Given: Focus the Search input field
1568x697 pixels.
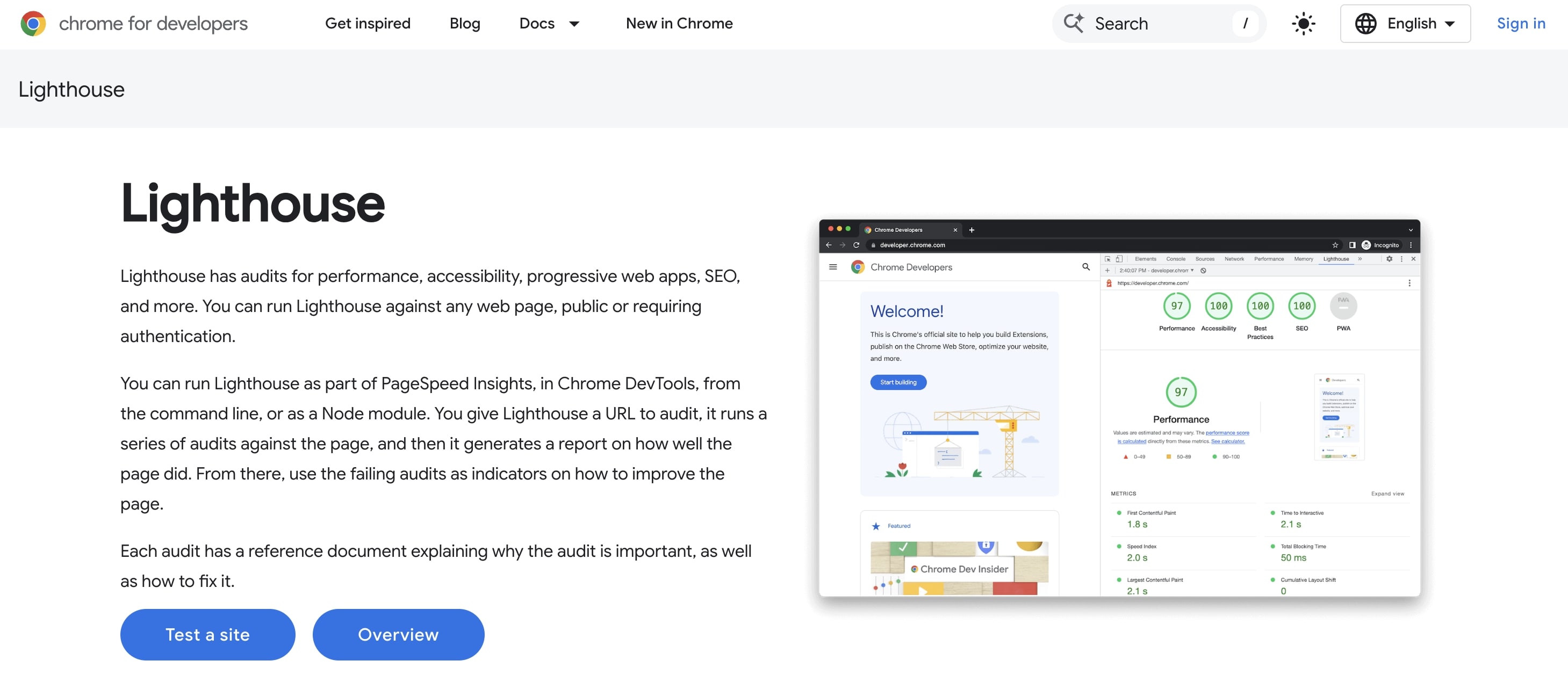Looking at the screenshot, I should point(1159,24).
